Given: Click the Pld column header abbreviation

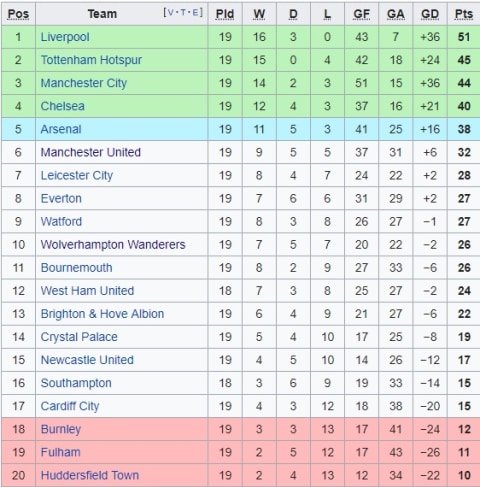Looking at the screenshot, I should coord(225,14).
